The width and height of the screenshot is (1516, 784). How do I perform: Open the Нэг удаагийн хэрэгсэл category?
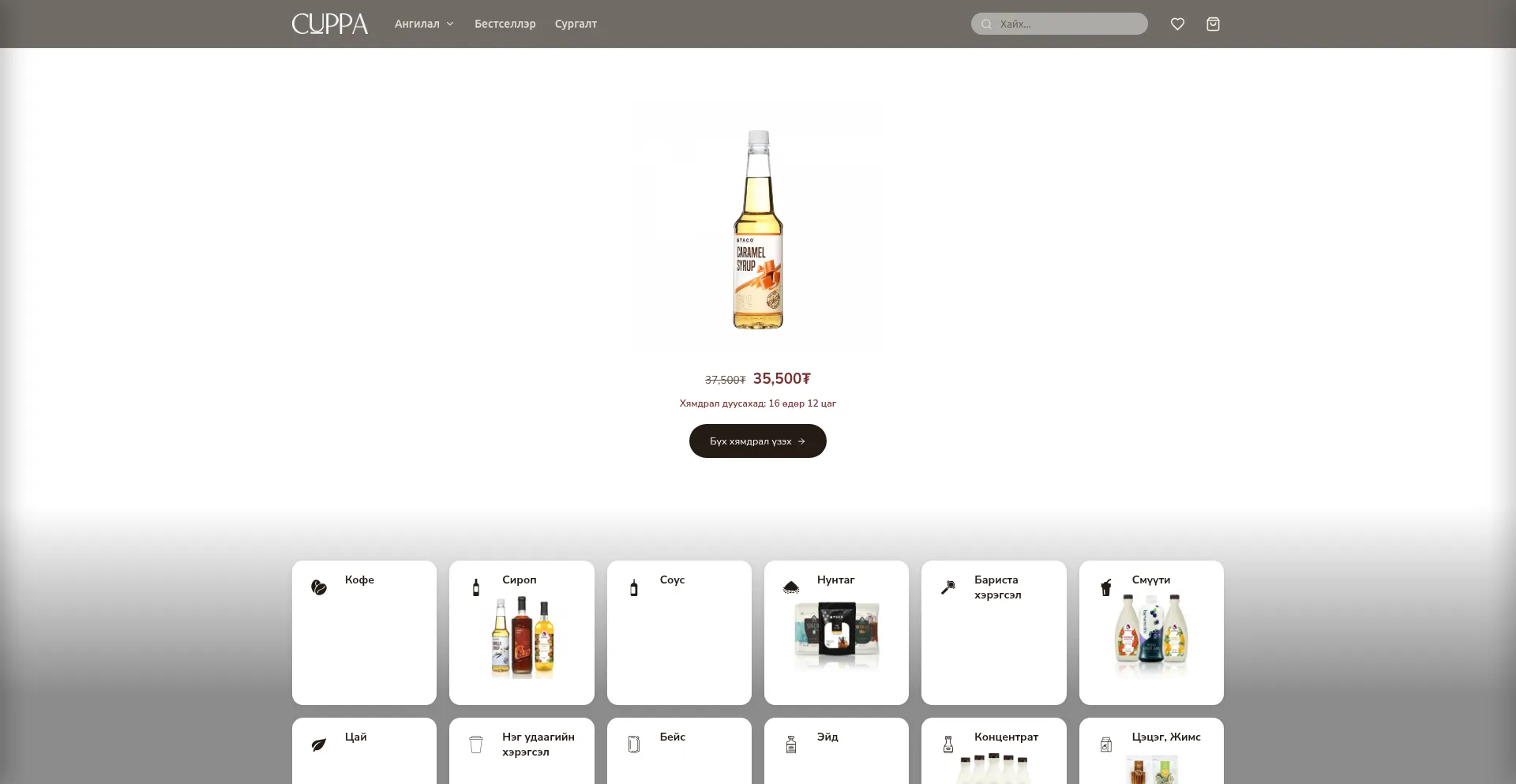pyautogui.click(x=522, y=751)
